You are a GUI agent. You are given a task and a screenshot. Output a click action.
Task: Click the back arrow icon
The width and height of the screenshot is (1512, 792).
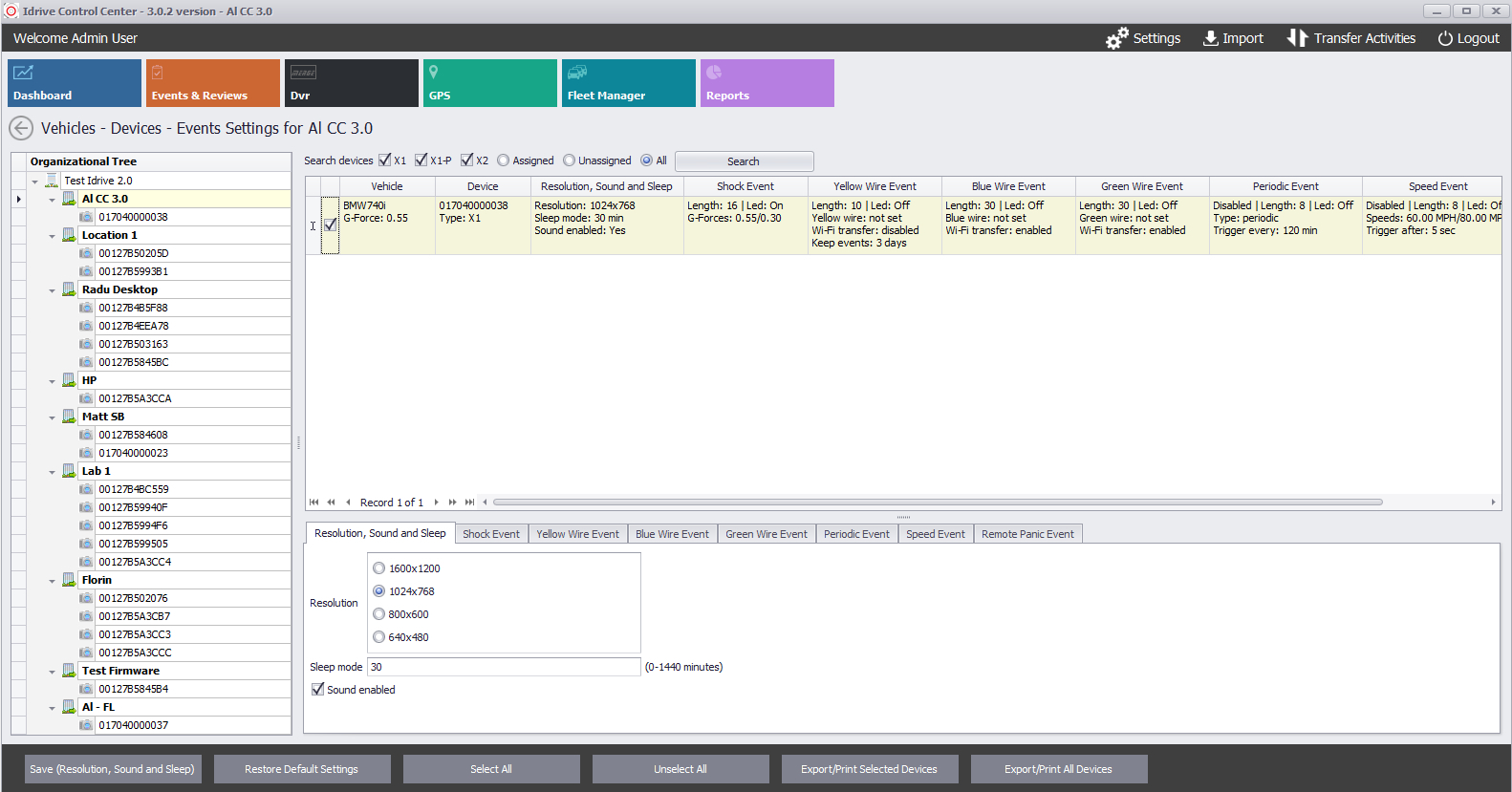pyautogui.click(x=21, y=129)
